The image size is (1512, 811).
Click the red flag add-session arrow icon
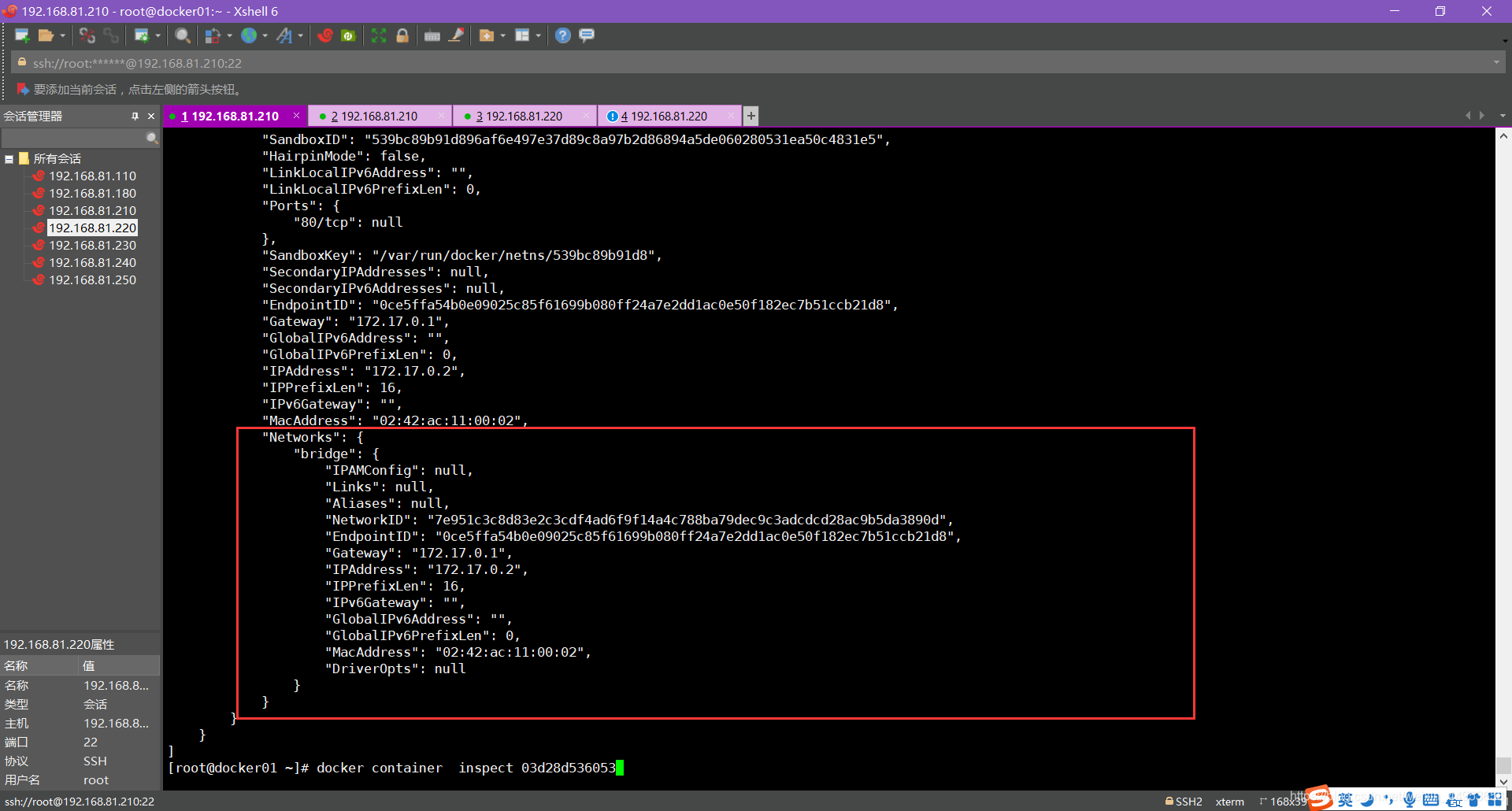(x=22, y=89)
